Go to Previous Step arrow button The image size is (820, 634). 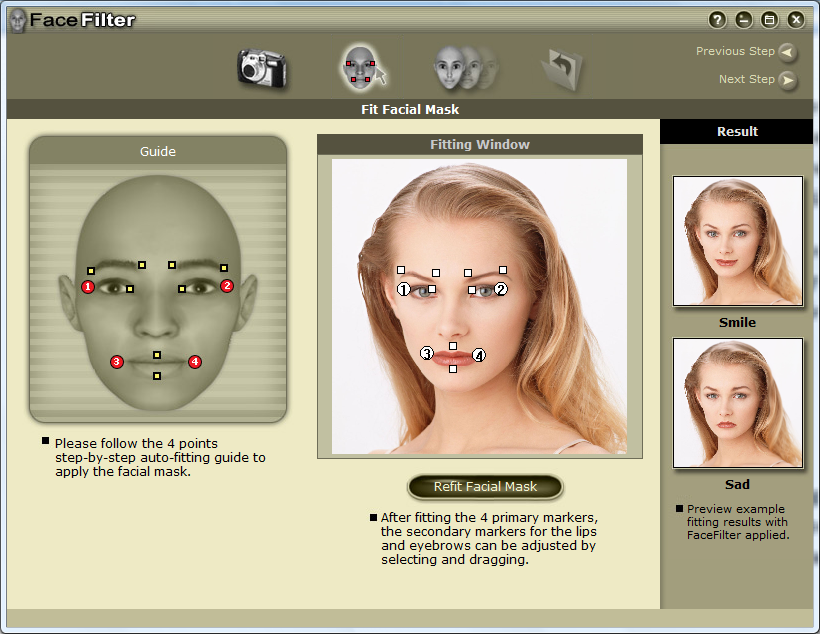click(x=788, y=52)
